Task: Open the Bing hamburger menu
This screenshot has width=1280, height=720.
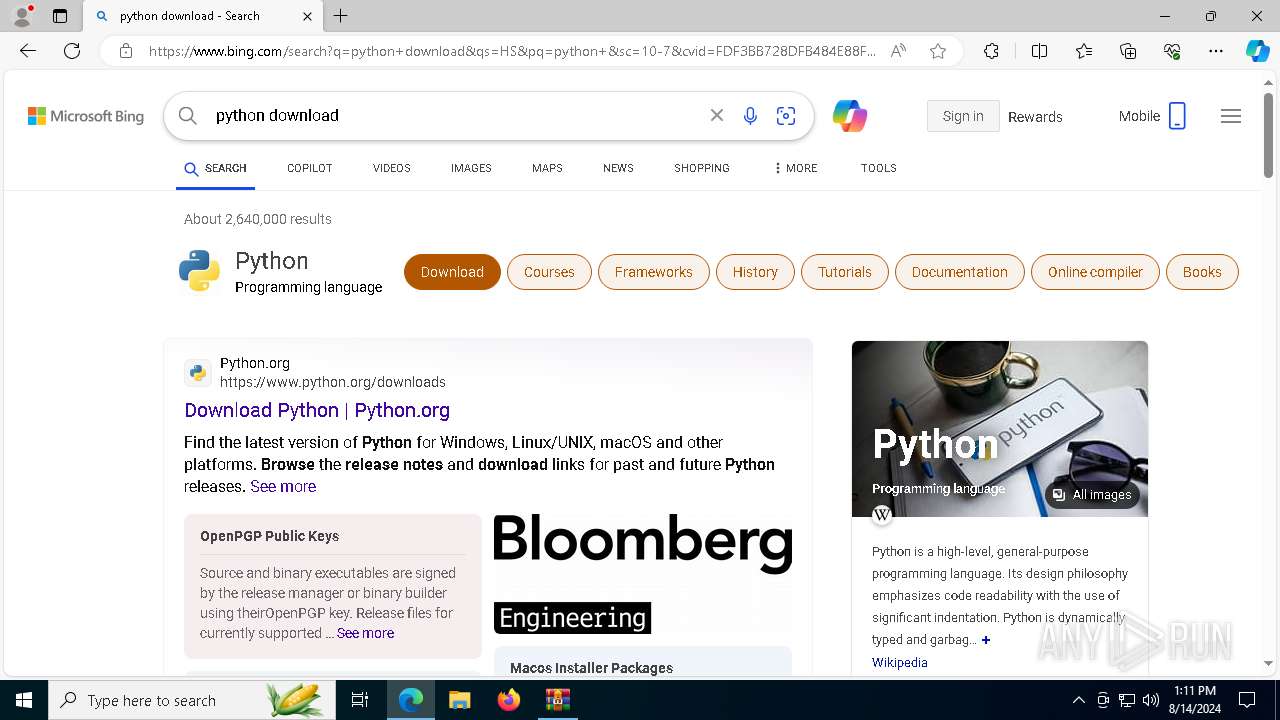Action: coord(1231,116)
